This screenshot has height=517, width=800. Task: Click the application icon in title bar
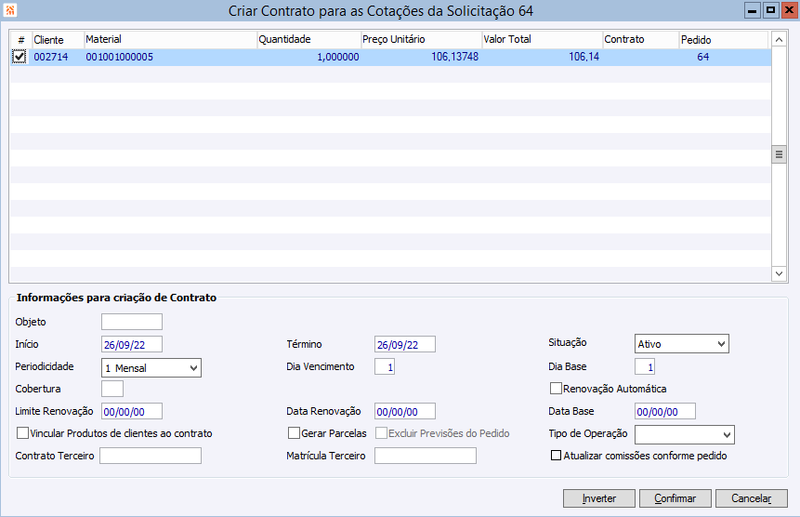(10, 10)
